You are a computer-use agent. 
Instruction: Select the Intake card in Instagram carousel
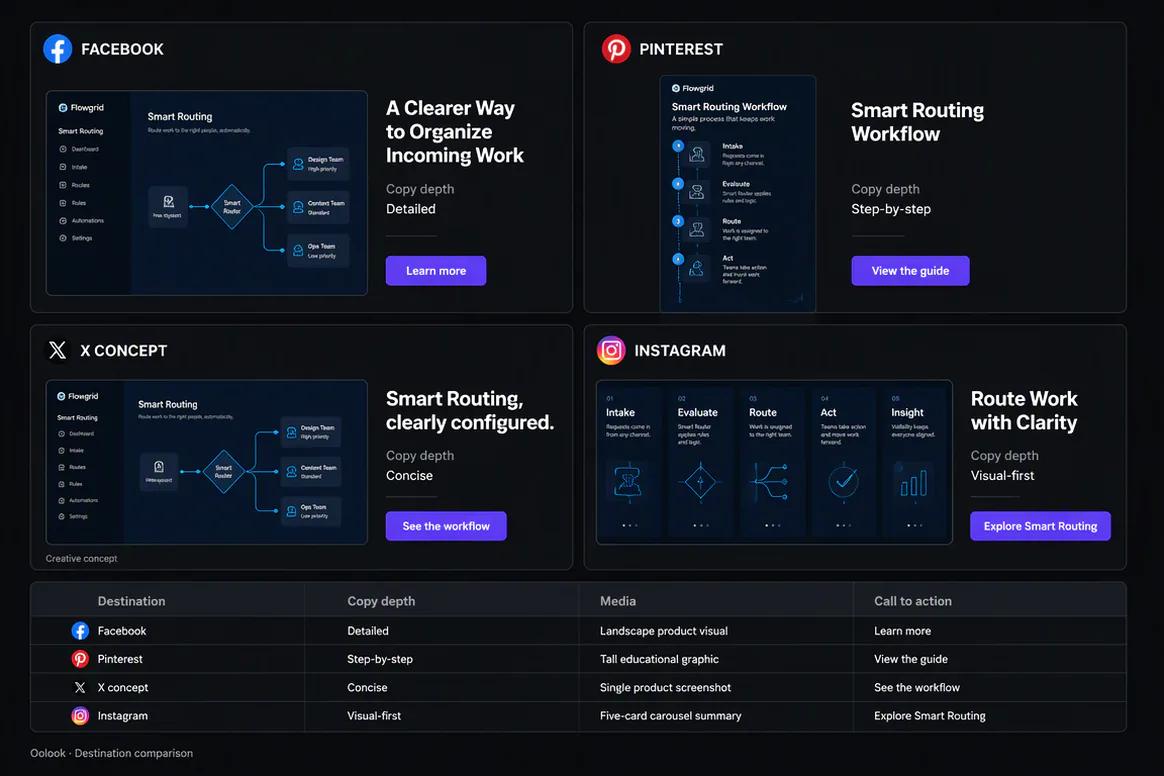coord(629,462)
